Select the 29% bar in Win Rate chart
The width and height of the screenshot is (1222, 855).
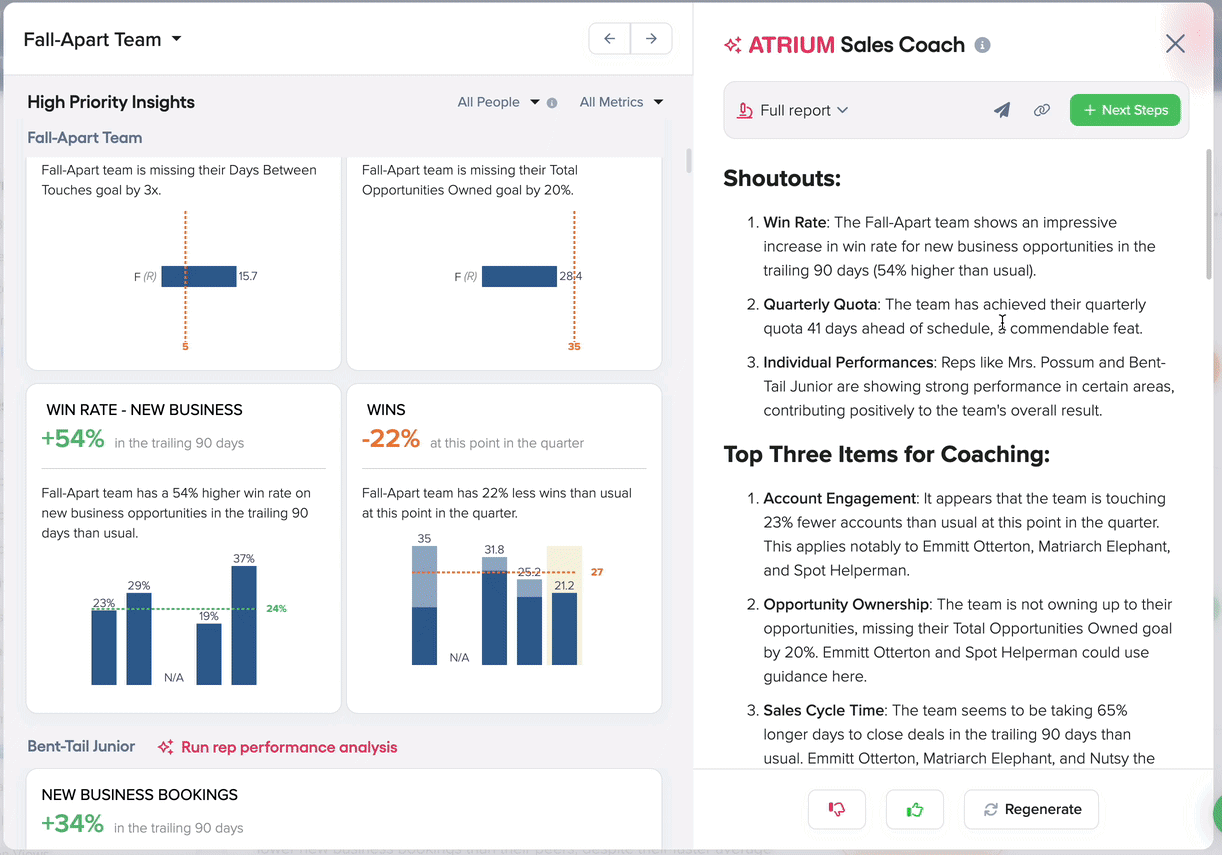pos(139,638)
